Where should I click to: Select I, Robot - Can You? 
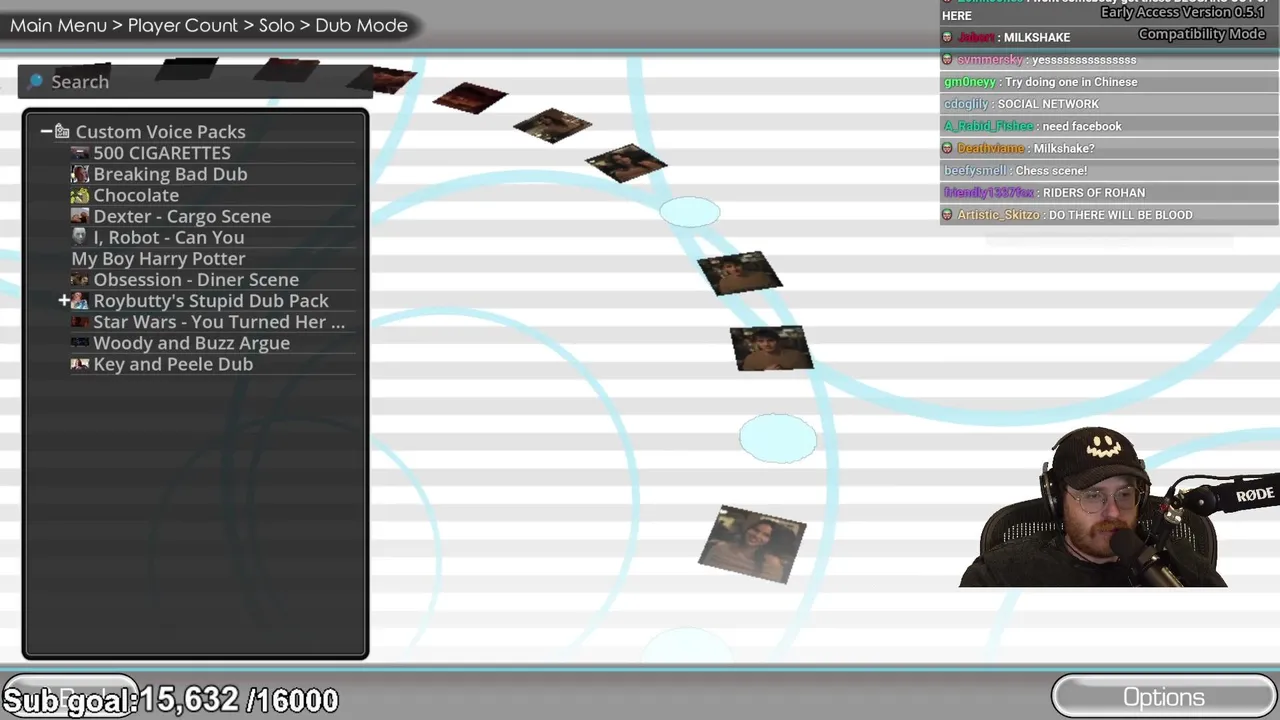169,237
